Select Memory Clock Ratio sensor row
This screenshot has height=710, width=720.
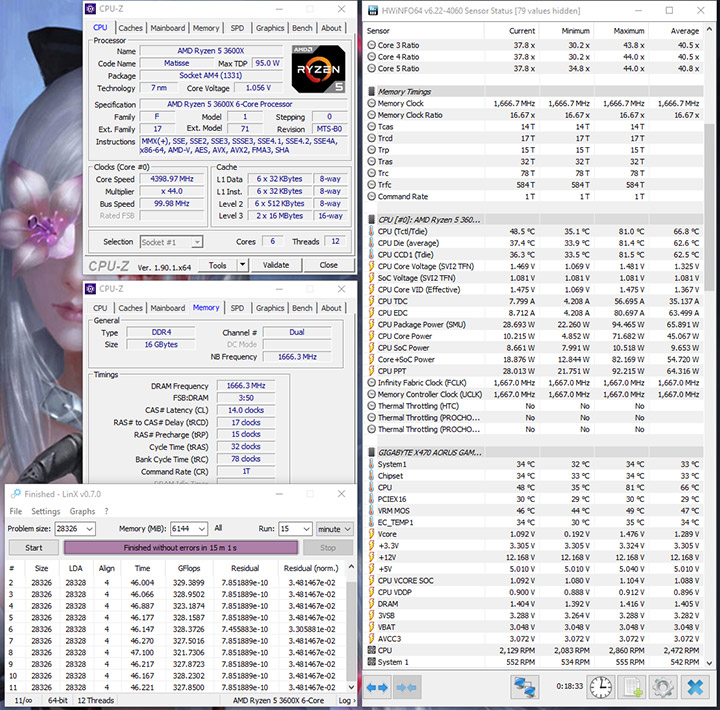point(534,115)
